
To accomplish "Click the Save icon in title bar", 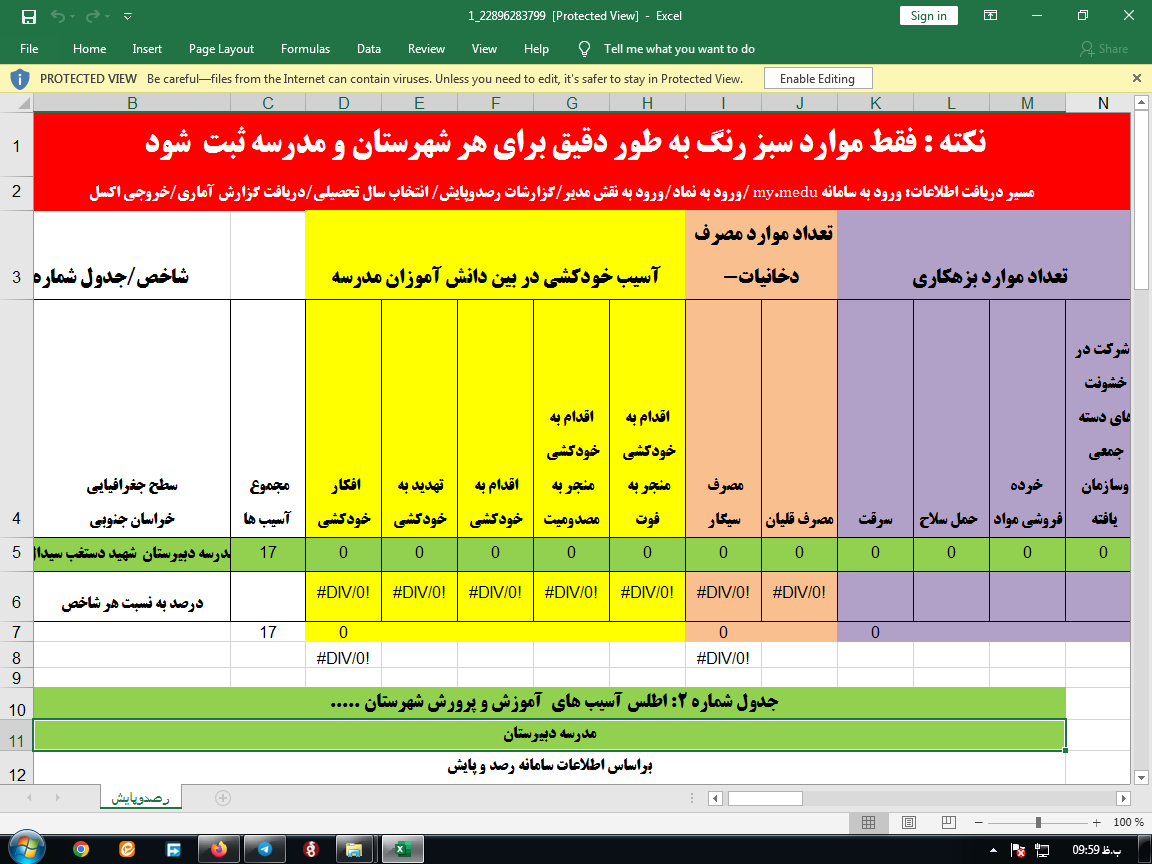I will coord(28,16).
